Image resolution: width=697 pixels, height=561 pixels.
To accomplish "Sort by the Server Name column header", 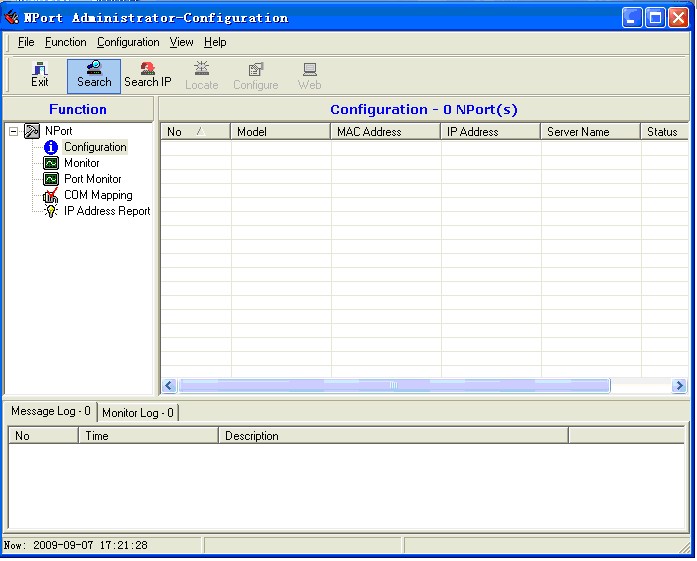I will (x=591, y=132).
